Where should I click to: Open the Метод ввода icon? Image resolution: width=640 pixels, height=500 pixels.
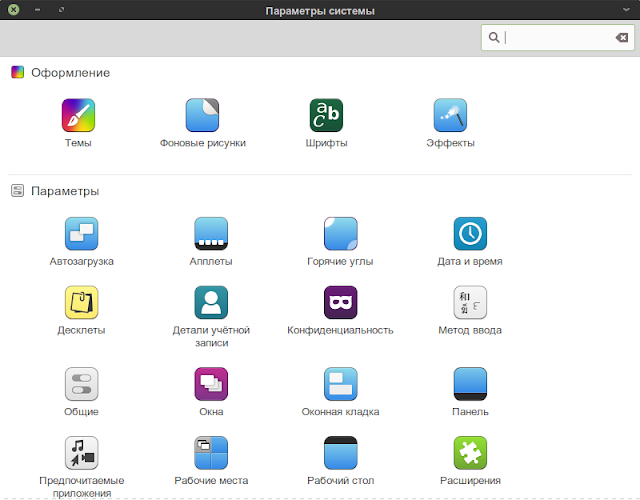coord(470,302)
